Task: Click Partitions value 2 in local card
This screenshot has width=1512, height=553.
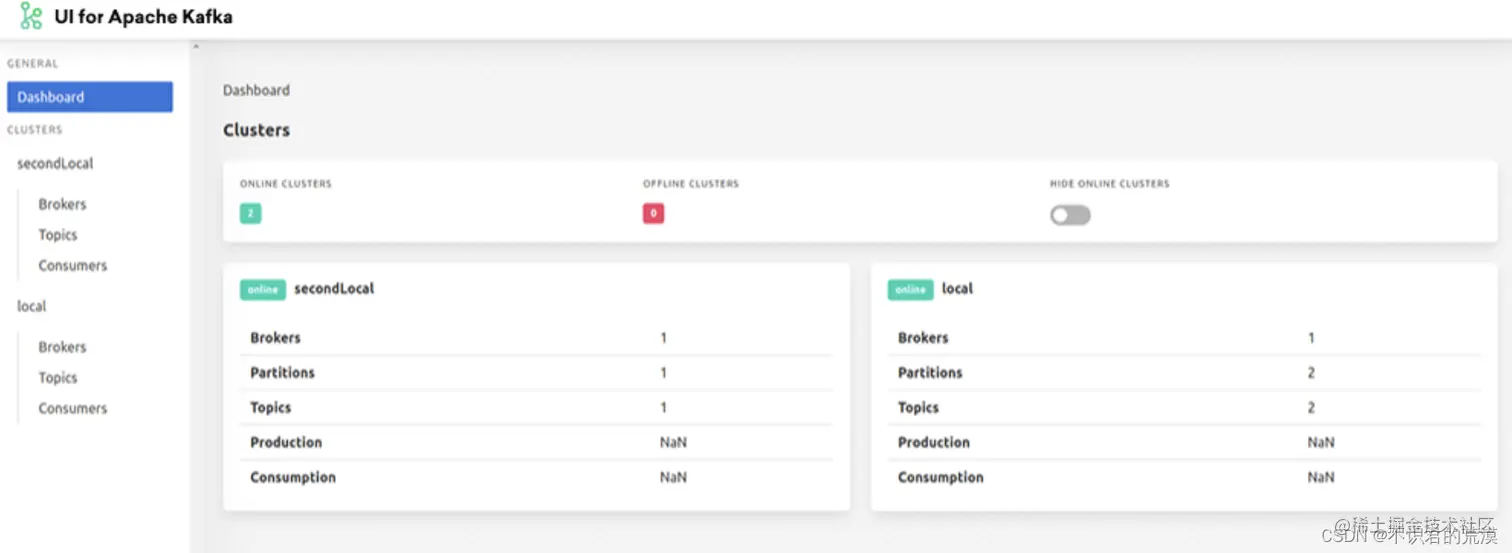Action: pyautogui.click(x=1311, y=372)
